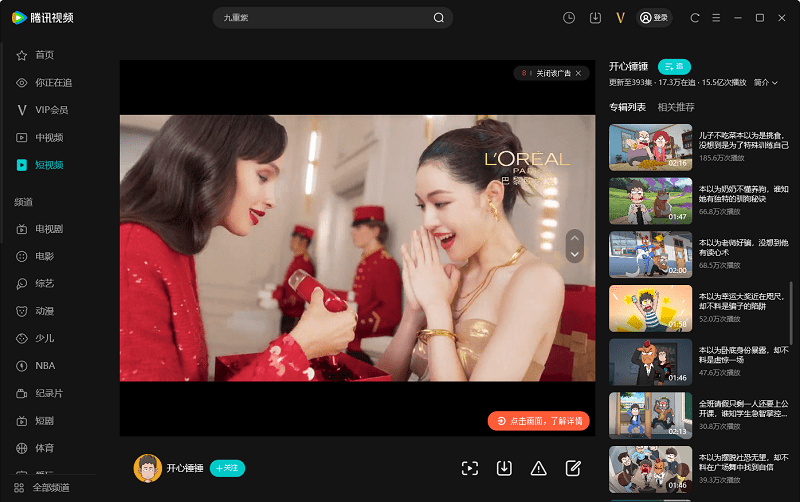Open the hamburger main menu
This screenshot has height=502, width=800.
click(x=716, y=18)
